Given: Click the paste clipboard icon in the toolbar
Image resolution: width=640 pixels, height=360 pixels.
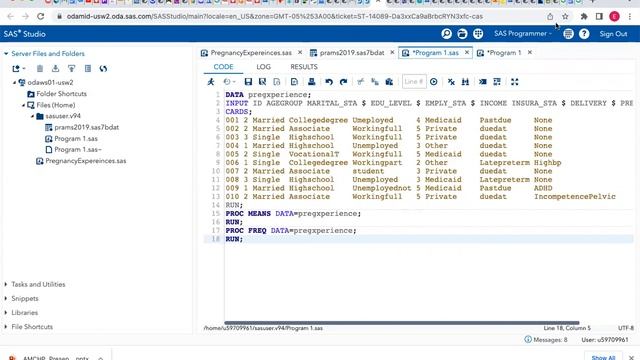Looking at the screenshot, I should click(389, 82).
